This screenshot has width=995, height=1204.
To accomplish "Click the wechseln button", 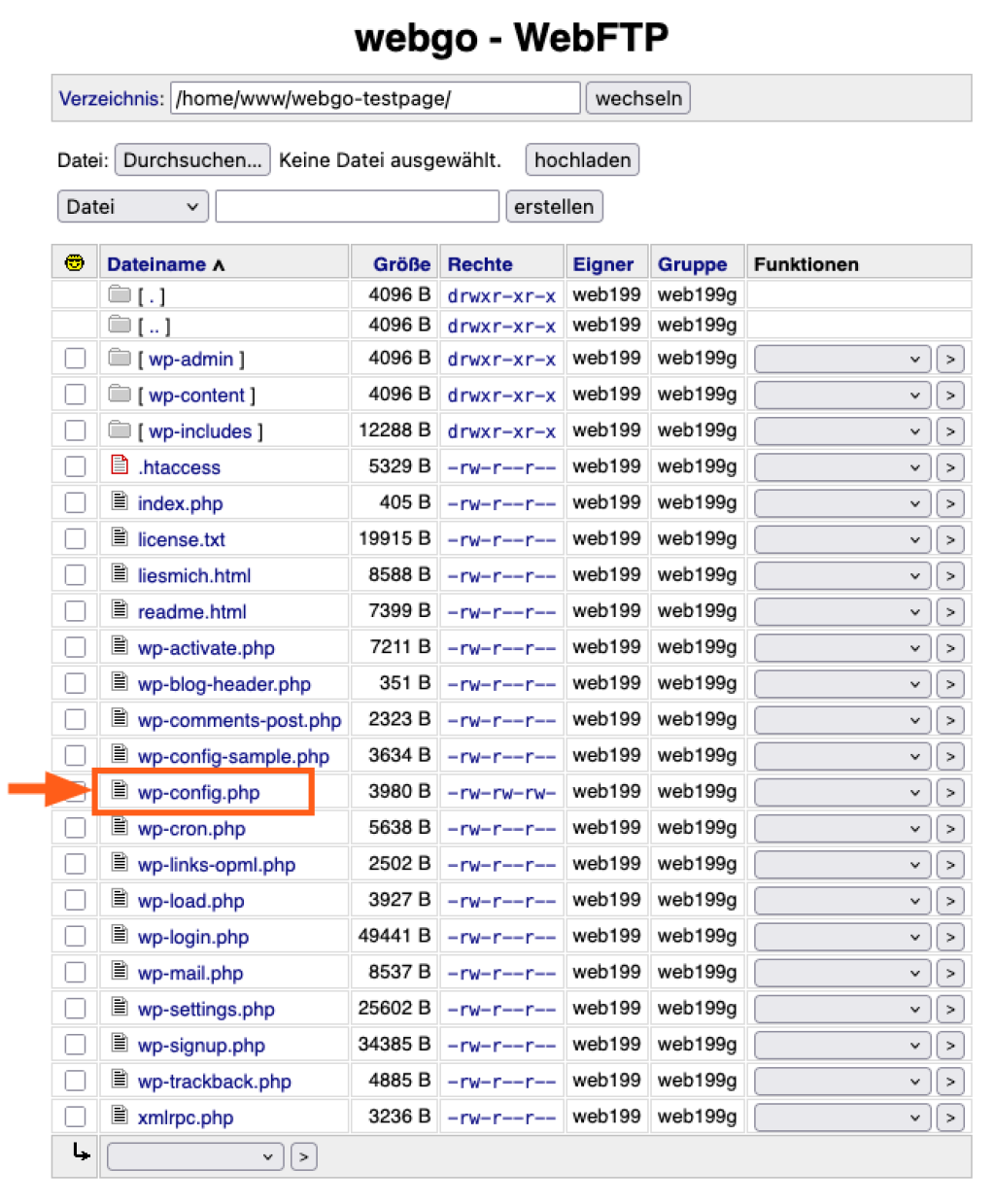I will [638, 98].
